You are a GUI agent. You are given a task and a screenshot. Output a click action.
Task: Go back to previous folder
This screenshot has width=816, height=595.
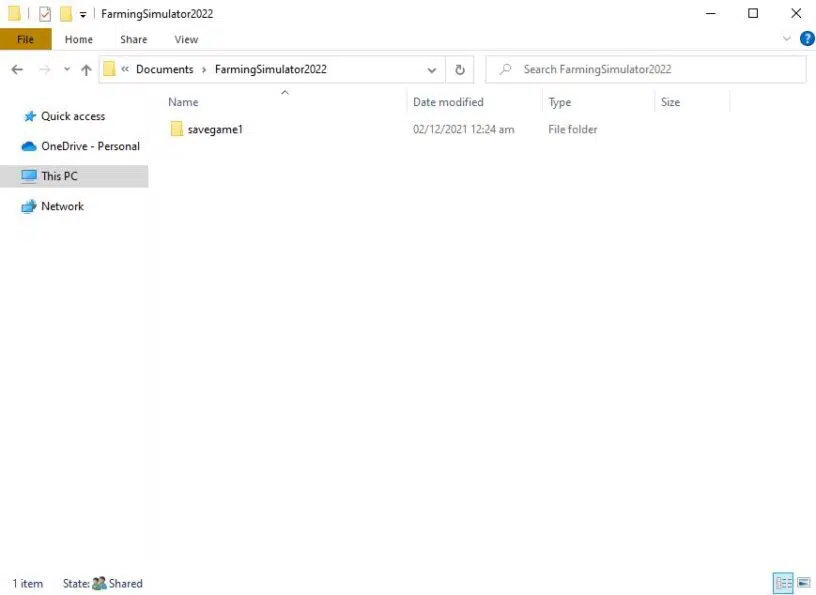(x=17, y=69)
